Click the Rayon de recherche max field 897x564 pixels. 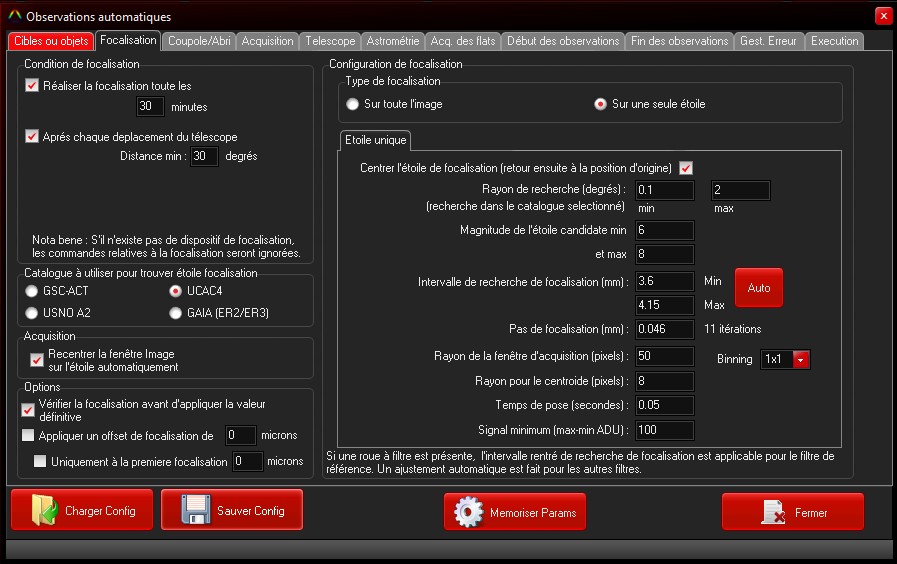tap(741, 190)
